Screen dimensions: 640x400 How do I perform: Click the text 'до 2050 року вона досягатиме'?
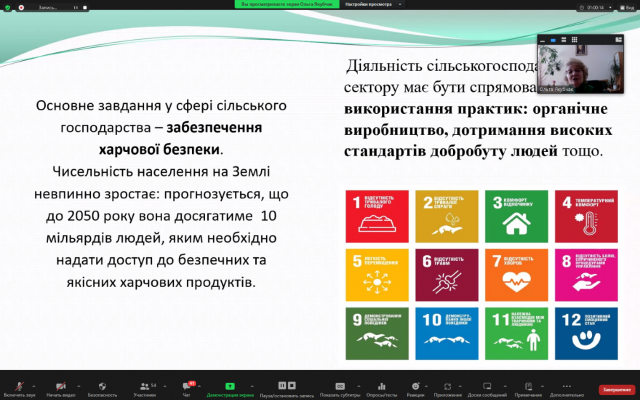[149, 216]
